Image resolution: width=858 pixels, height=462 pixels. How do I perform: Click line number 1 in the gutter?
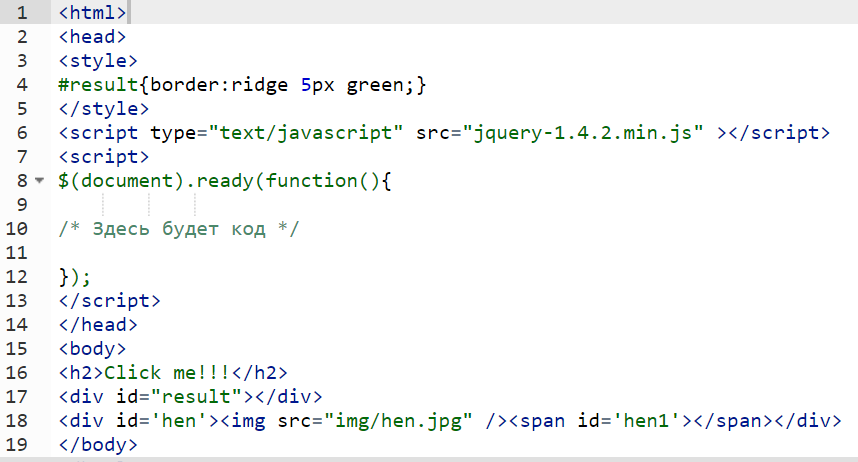(x=22, y=13)
